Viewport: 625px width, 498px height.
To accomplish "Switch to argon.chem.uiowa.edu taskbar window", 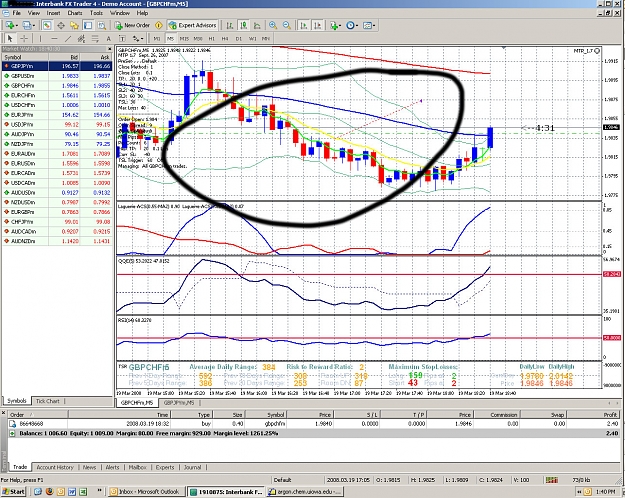I will tap(305, 492).
